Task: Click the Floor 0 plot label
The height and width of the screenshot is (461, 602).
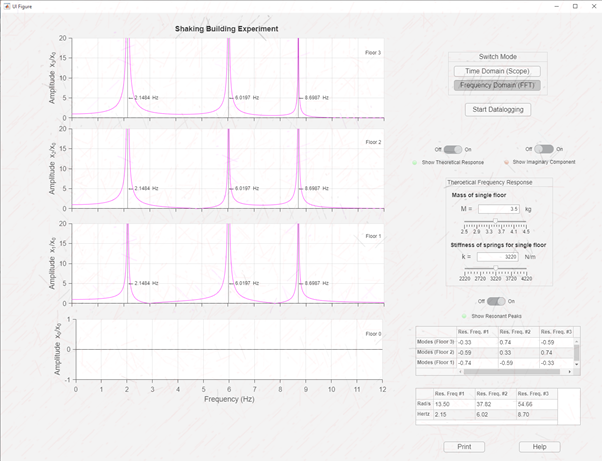Action: click(373, 334)
